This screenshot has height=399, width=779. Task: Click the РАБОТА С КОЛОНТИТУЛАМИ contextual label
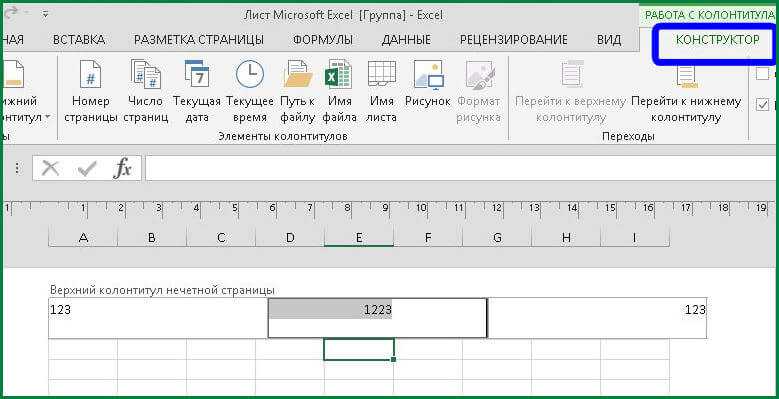pyautogui.click(x=709, y=15)
